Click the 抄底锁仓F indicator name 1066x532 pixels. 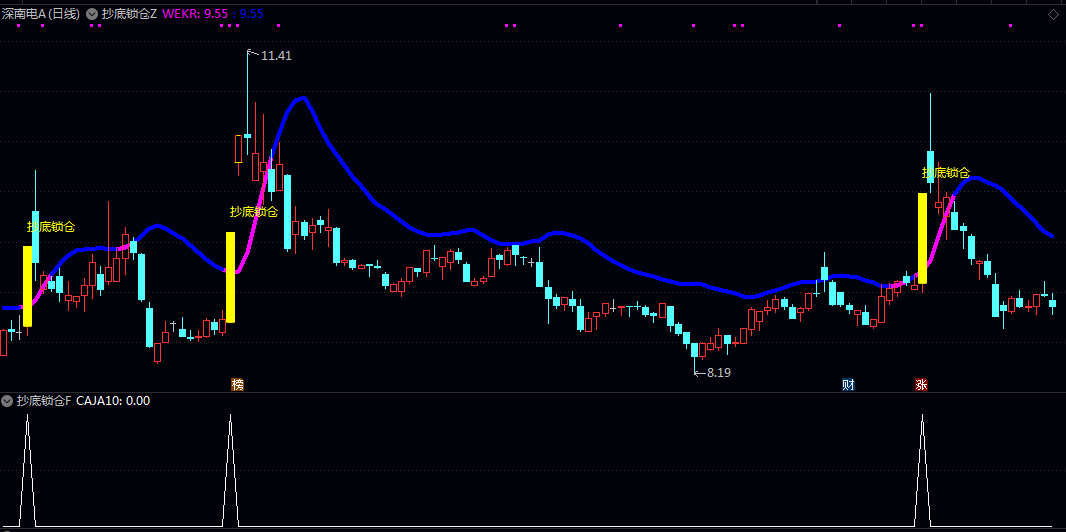[x=44, y=401]
